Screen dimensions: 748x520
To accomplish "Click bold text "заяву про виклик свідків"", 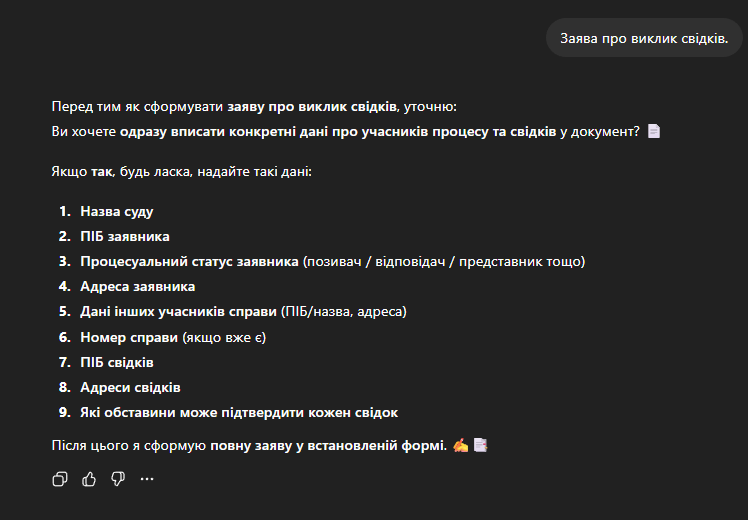I will pyautogui.click(x=311, y=106).
